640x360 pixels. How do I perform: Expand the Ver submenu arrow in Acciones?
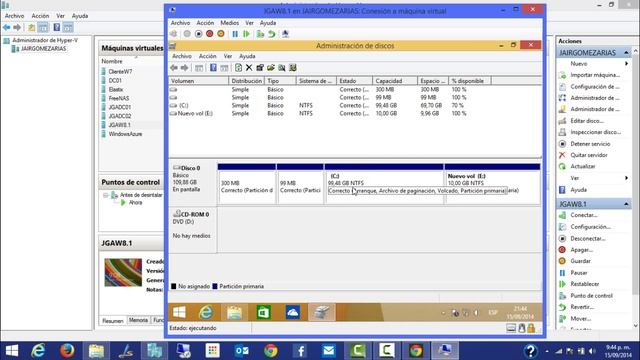tap(627, 178)
